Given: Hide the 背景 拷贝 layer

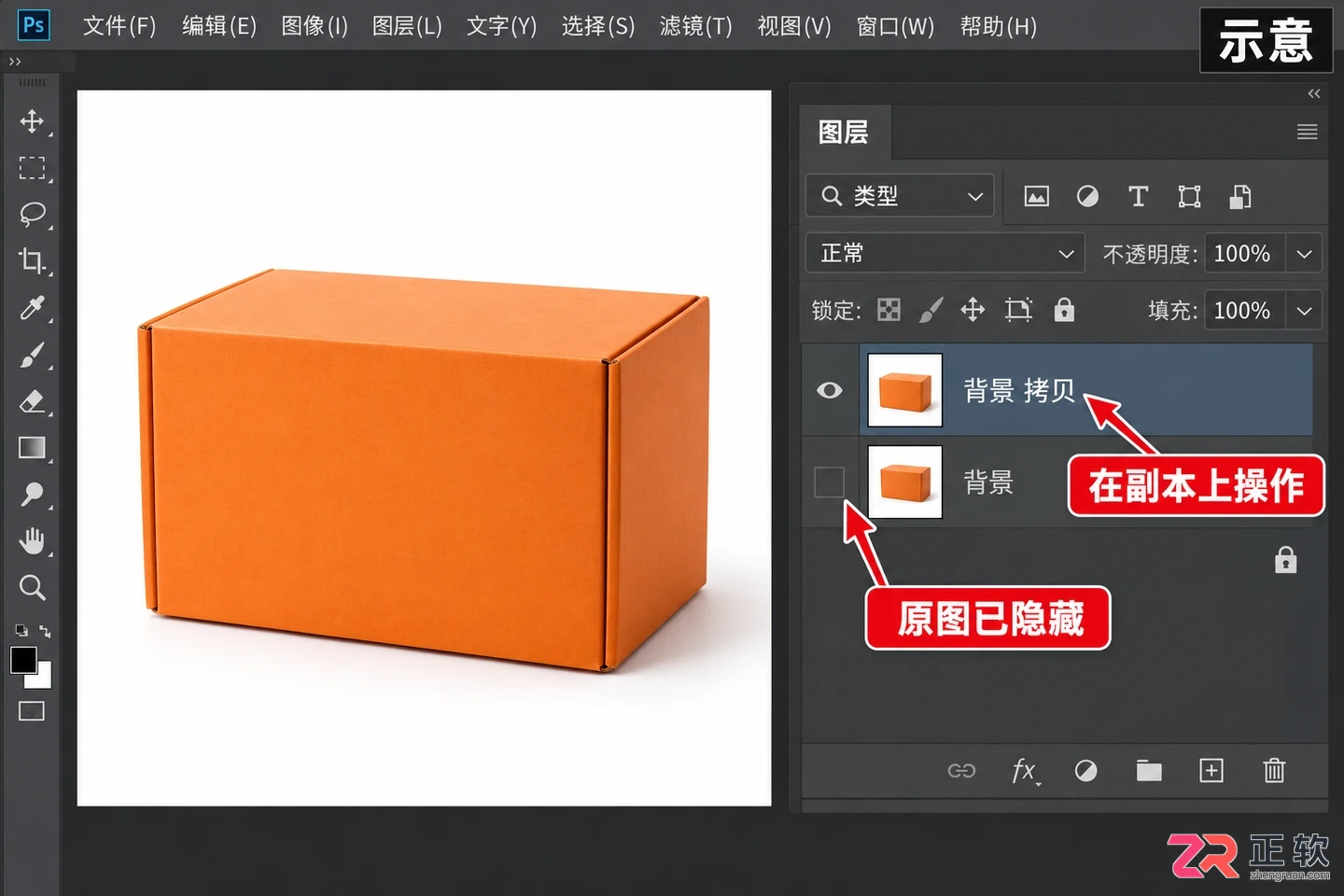Looking at the screenshot, I should pos(829,390).
